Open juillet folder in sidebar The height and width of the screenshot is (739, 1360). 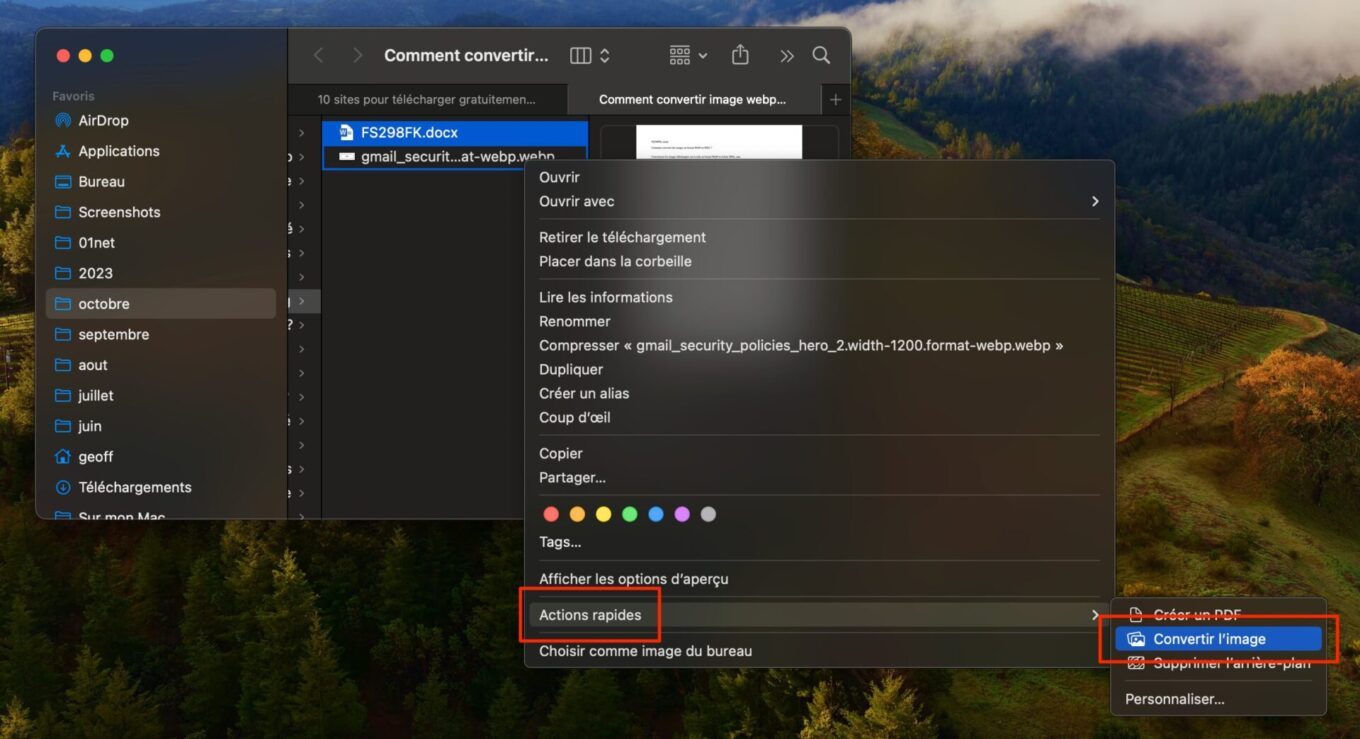pos(96,396)
